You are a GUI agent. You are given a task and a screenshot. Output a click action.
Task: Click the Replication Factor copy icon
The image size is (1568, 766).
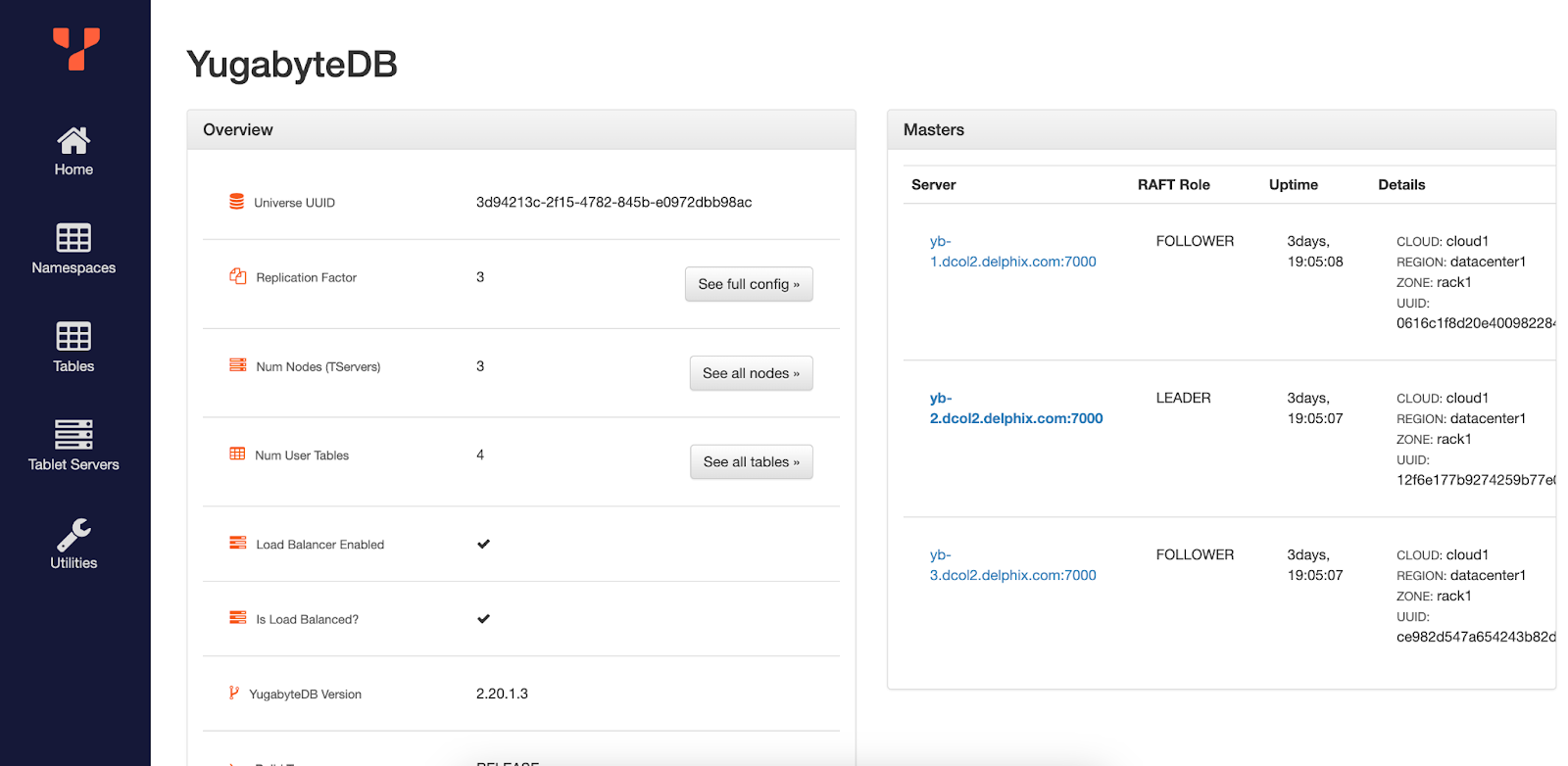pos(237,276)
